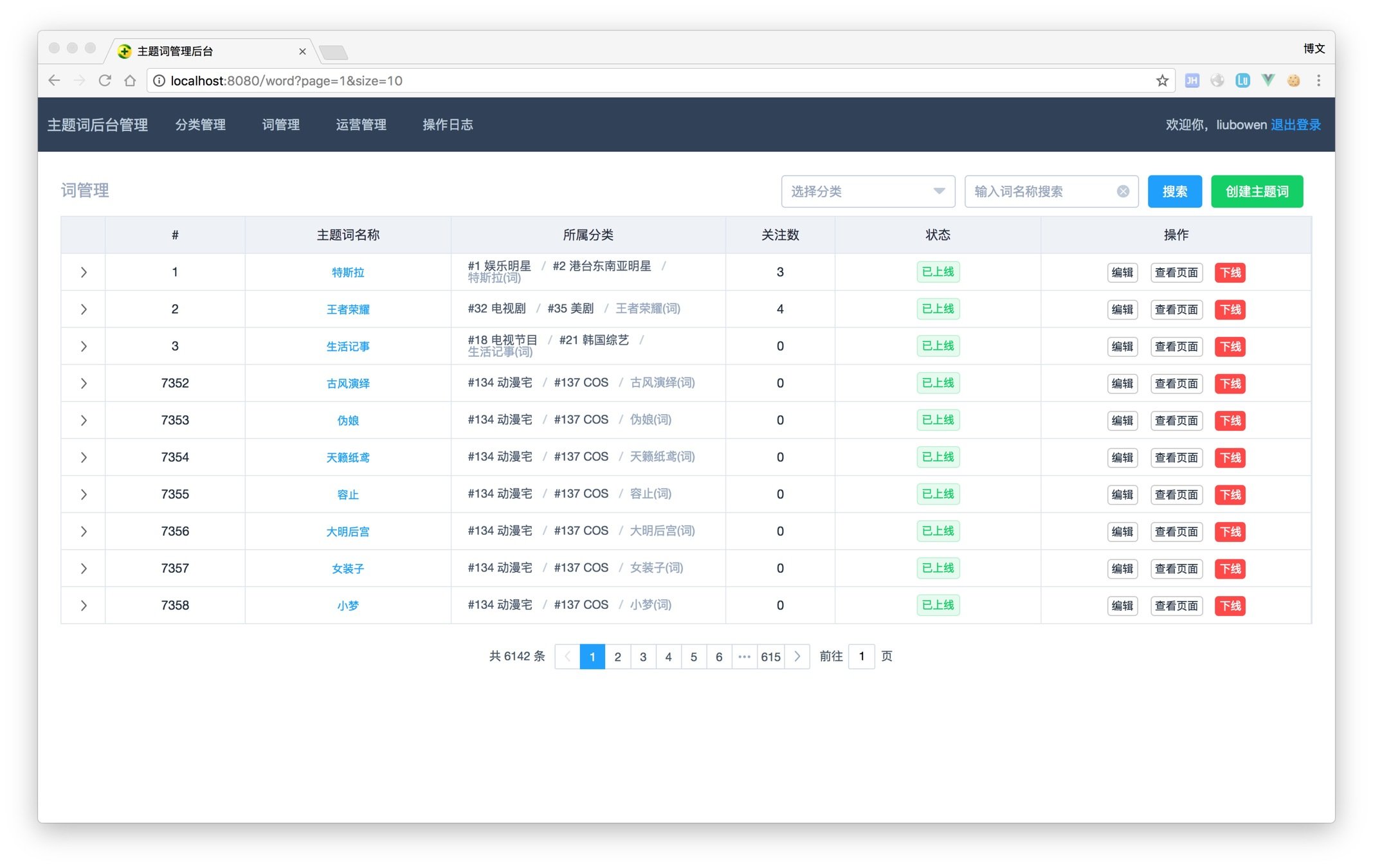
Task: Click the browser reload icon
Action: click(x=105, y=80)
